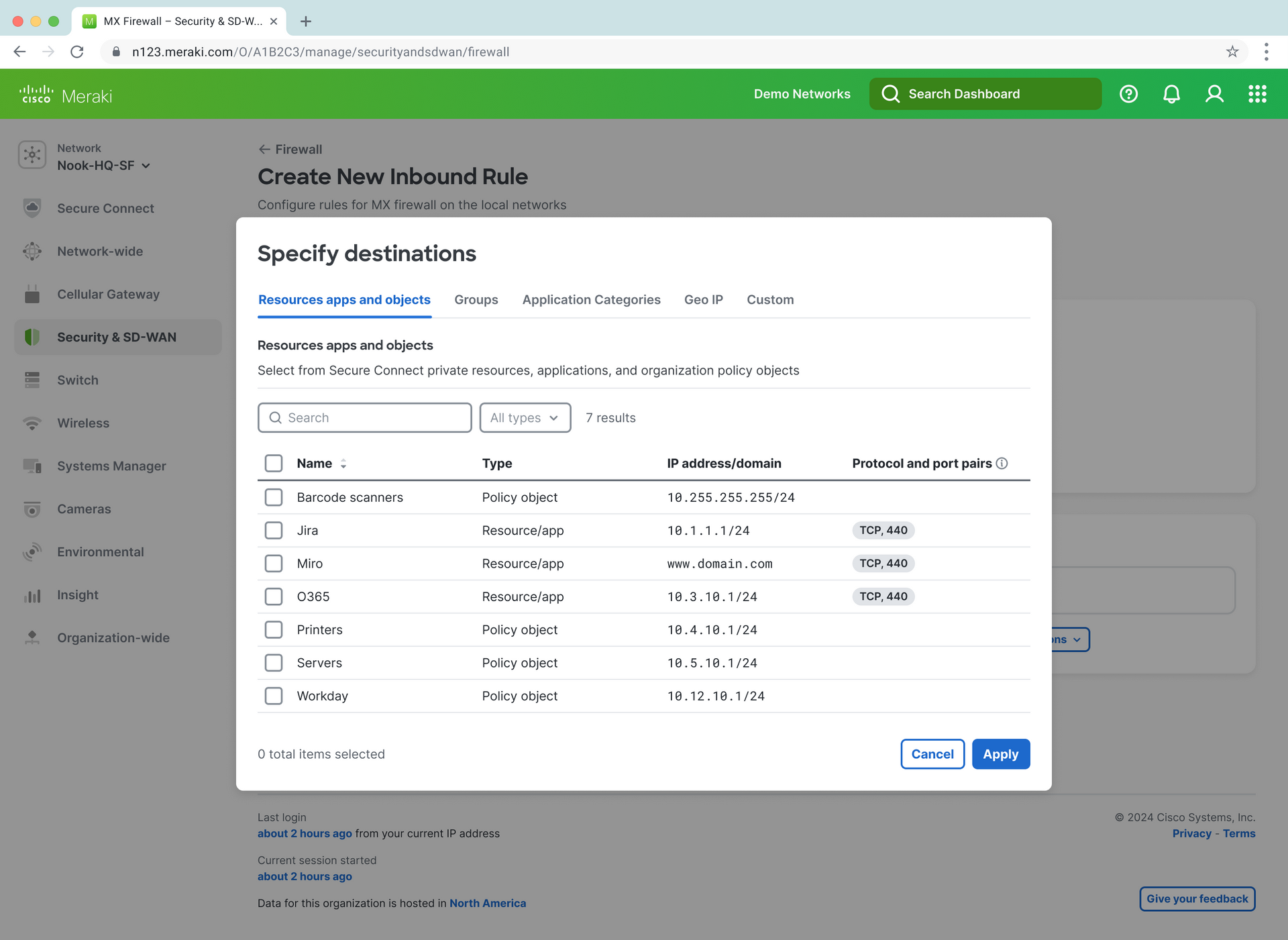Open the Privacy link
1288x940 pixels.
tap(1191, 833)
